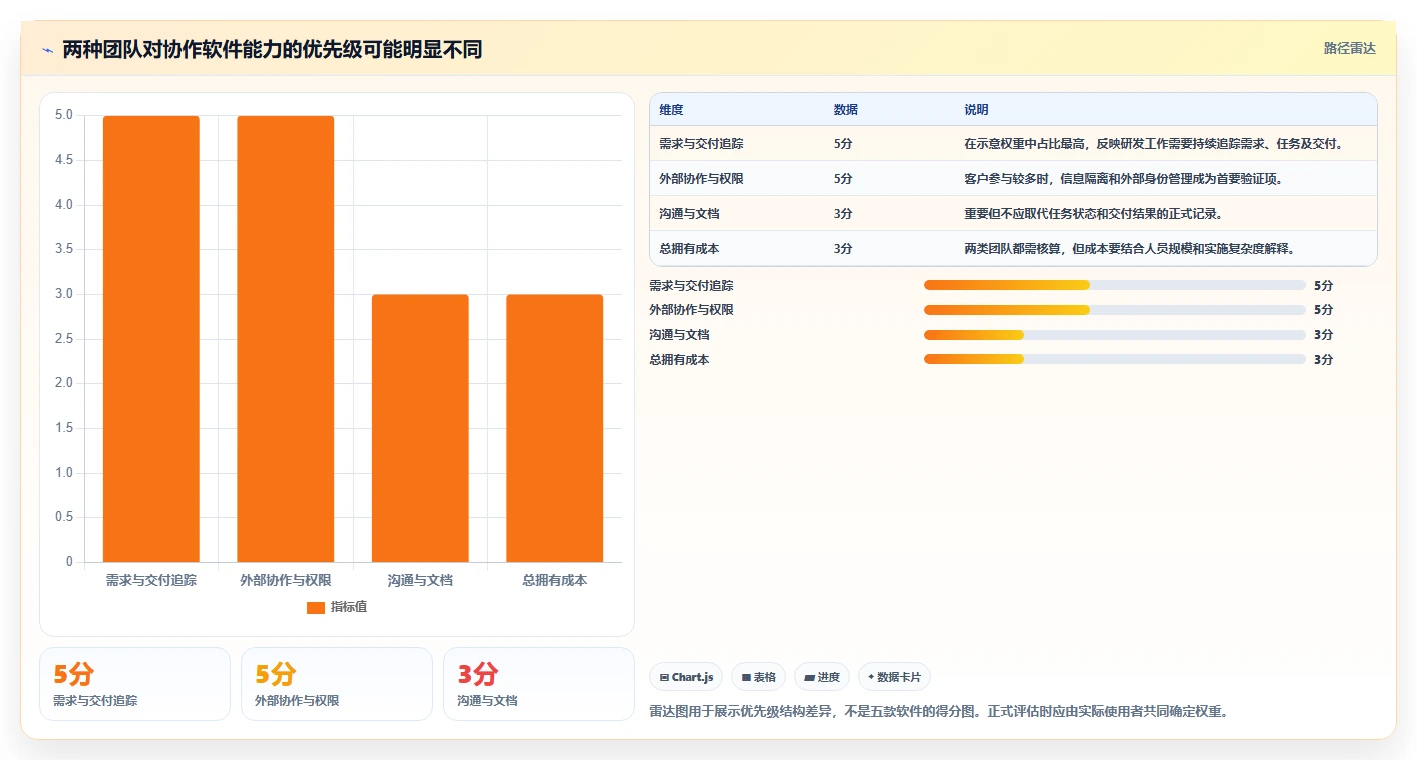
Task: Click the 沟通与文档 bar in the chart
Action: click(x=420, y=428)
